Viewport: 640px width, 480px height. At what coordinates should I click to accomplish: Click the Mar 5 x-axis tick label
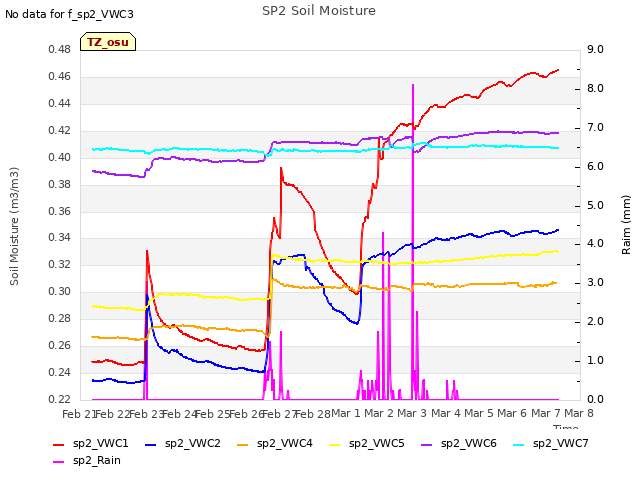coord(479,414)
